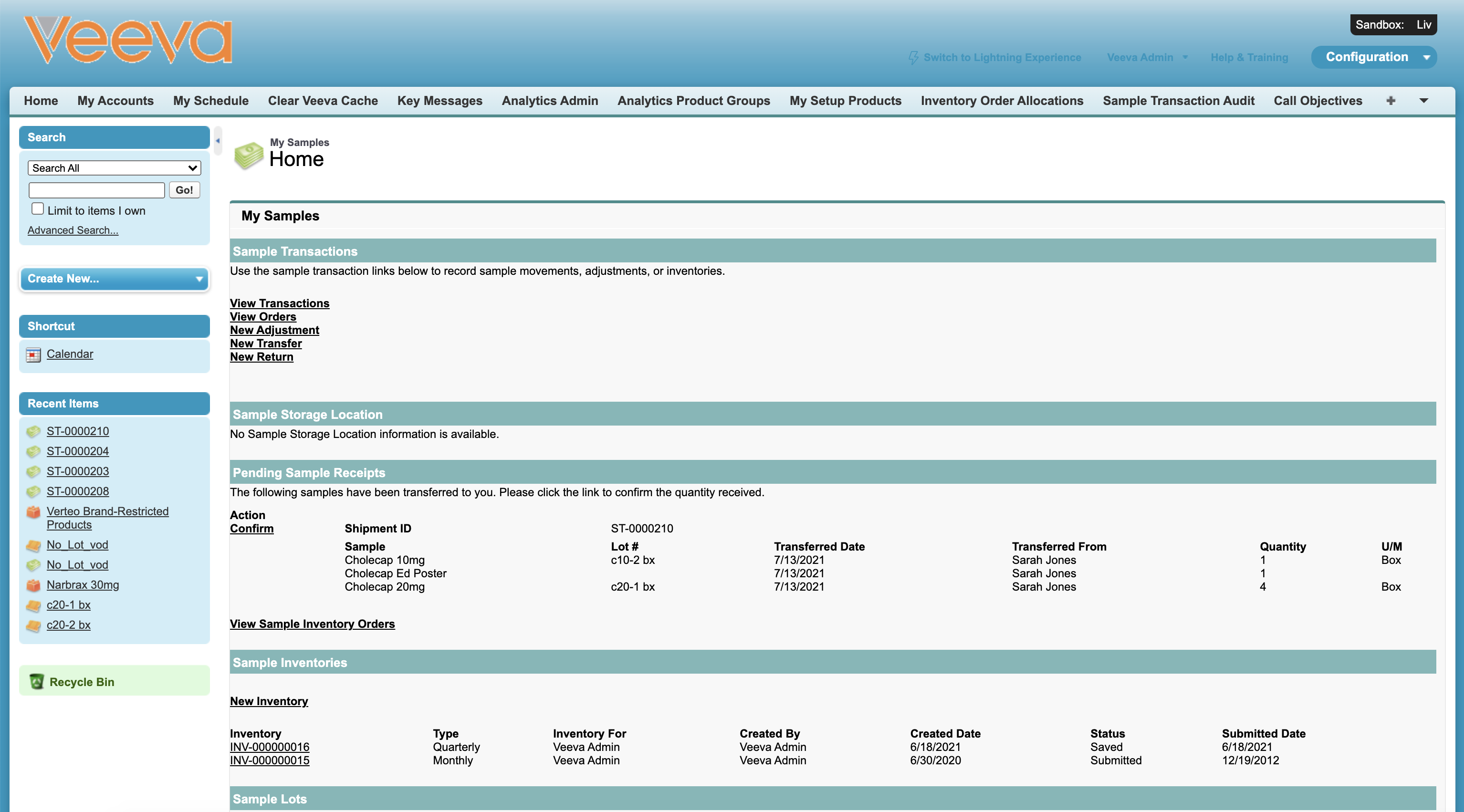Click Confirm for shipment ST-0000210
The width and height of the screenshot is (1464, 812).
[251, 529]
